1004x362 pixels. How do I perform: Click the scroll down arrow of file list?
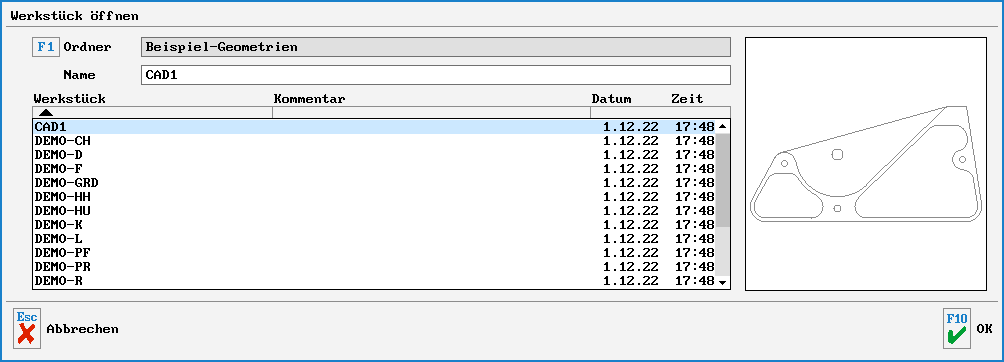(722, 282)
